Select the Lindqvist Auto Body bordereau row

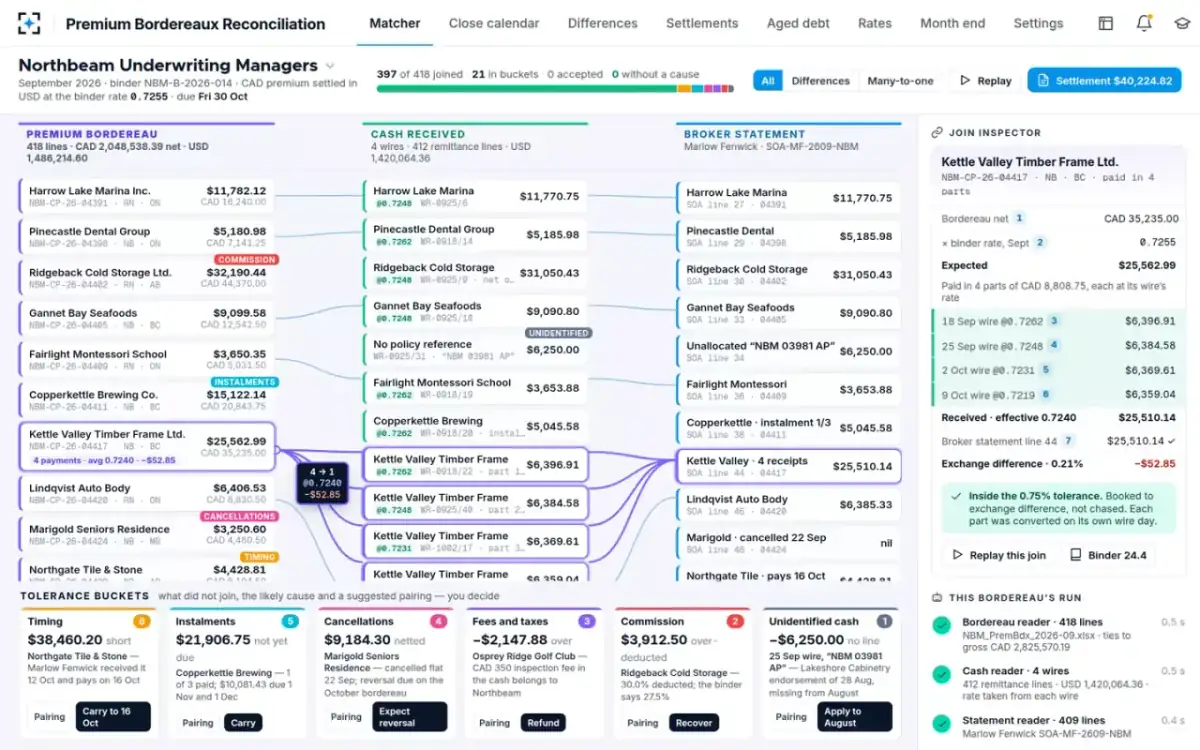[x=146, y=493]
